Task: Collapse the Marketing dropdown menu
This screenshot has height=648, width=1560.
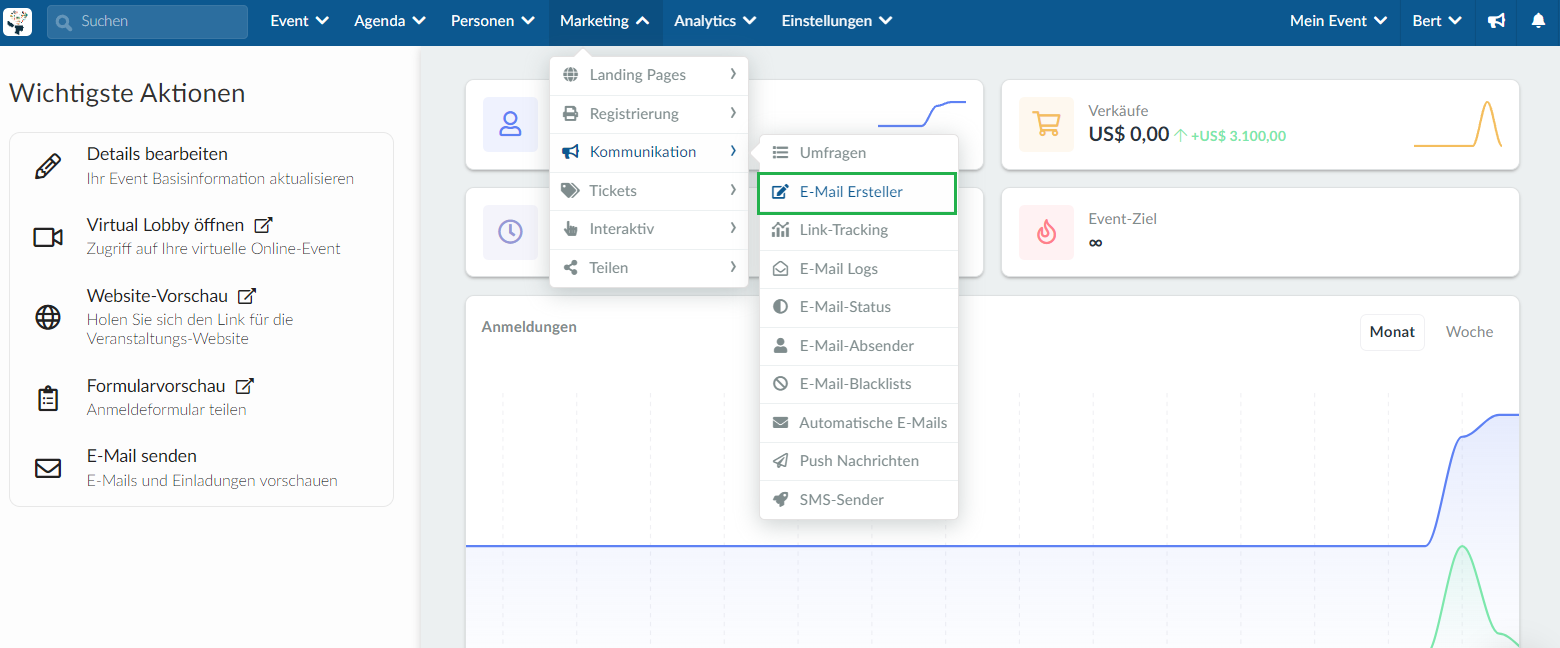Action: [605, 21]
